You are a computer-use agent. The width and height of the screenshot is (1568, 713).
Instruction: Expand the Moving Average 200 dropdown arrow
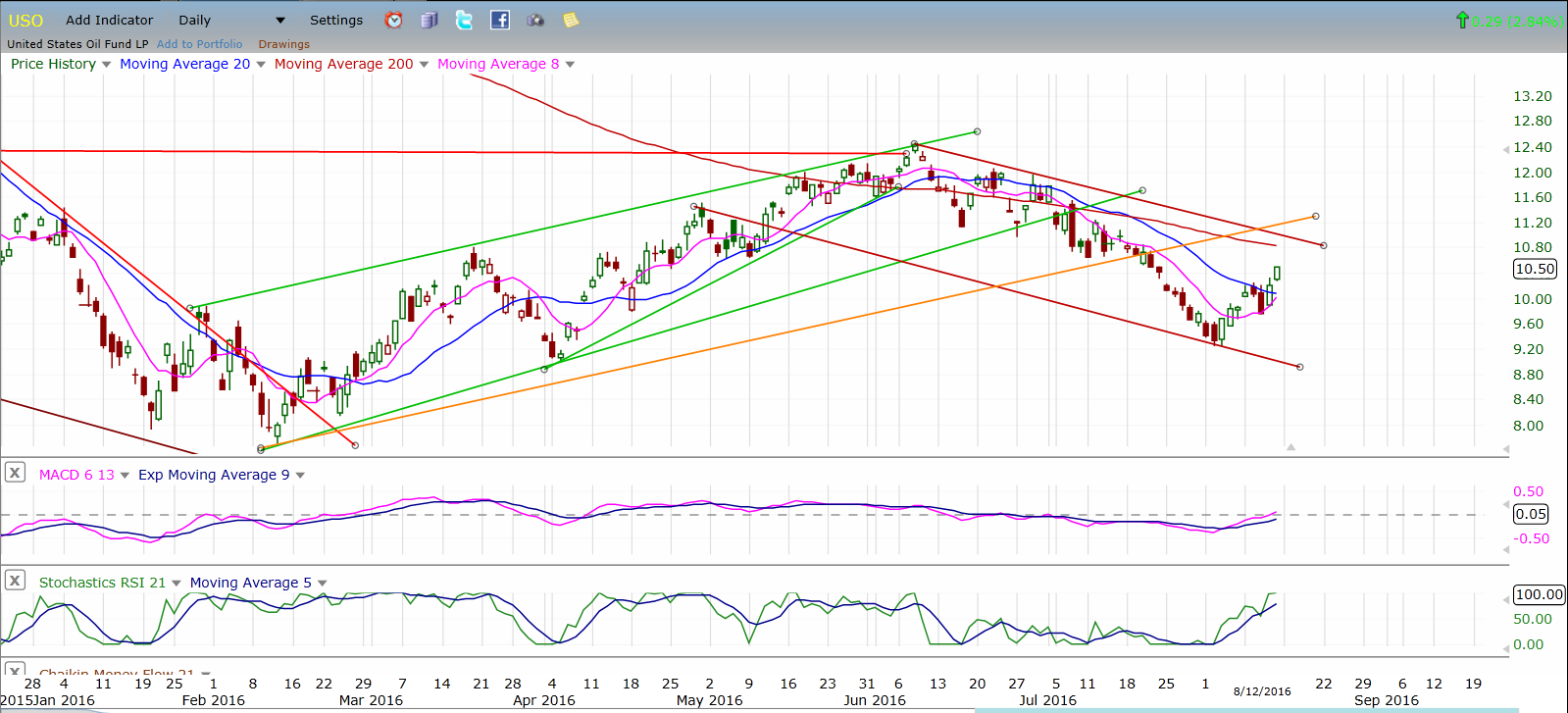coord(424,65)
